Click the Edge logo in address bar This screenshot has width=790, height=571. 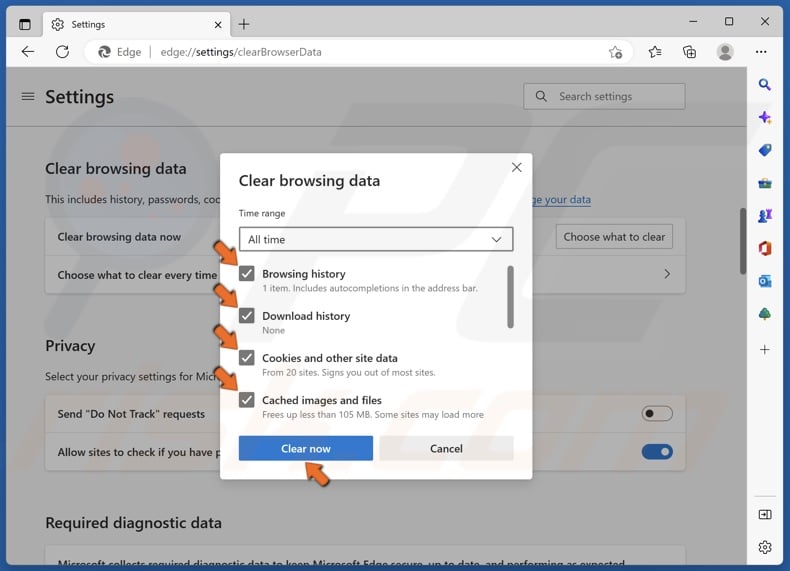[x=104, y=52]
